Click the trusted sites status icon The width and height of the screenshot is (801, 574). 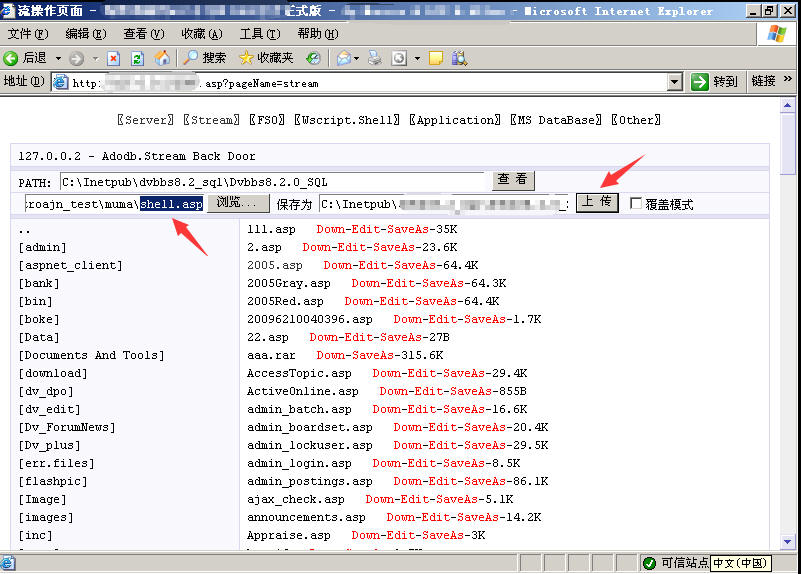coord(649,563)
